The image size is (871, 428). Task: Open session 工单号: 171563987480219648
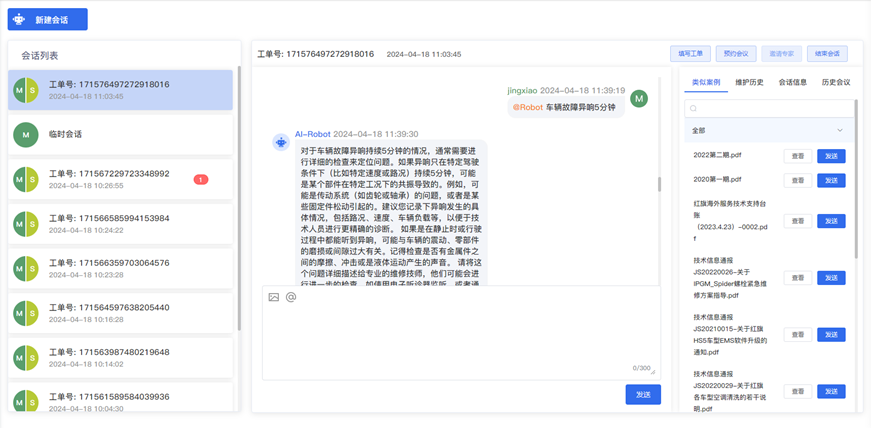click(x=120, y=358)
